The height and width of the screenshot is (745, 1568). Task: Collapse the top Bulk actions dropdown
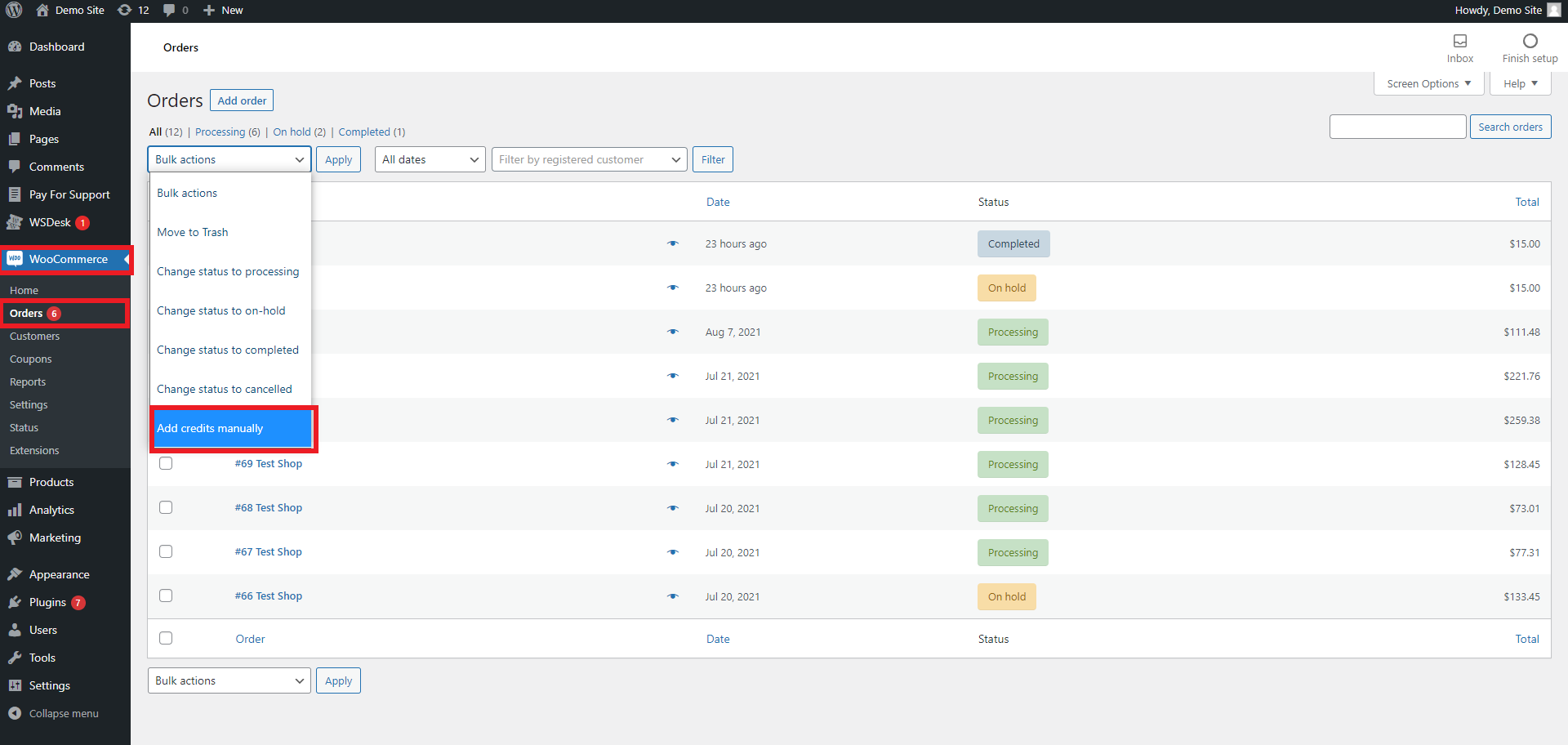tap(229, 159)
